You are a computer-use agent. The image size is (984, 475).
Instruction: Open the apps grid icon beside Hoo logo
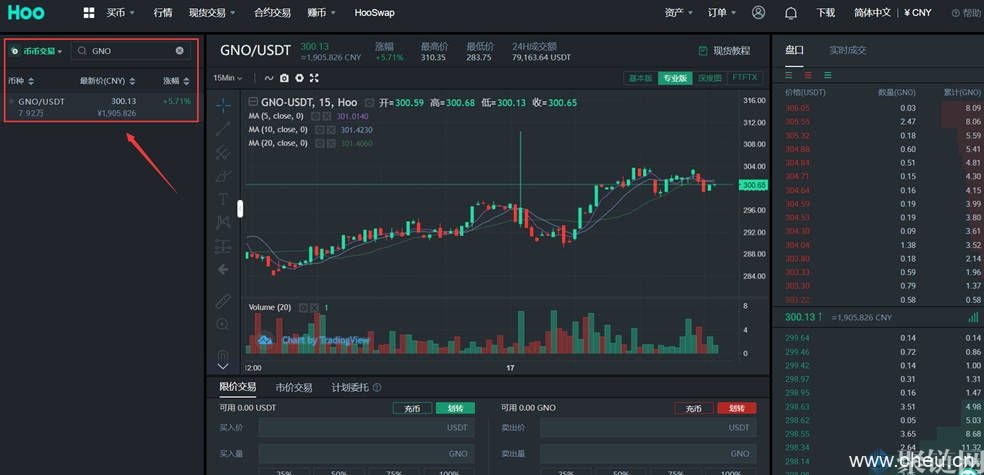click(x=89, y=13)
